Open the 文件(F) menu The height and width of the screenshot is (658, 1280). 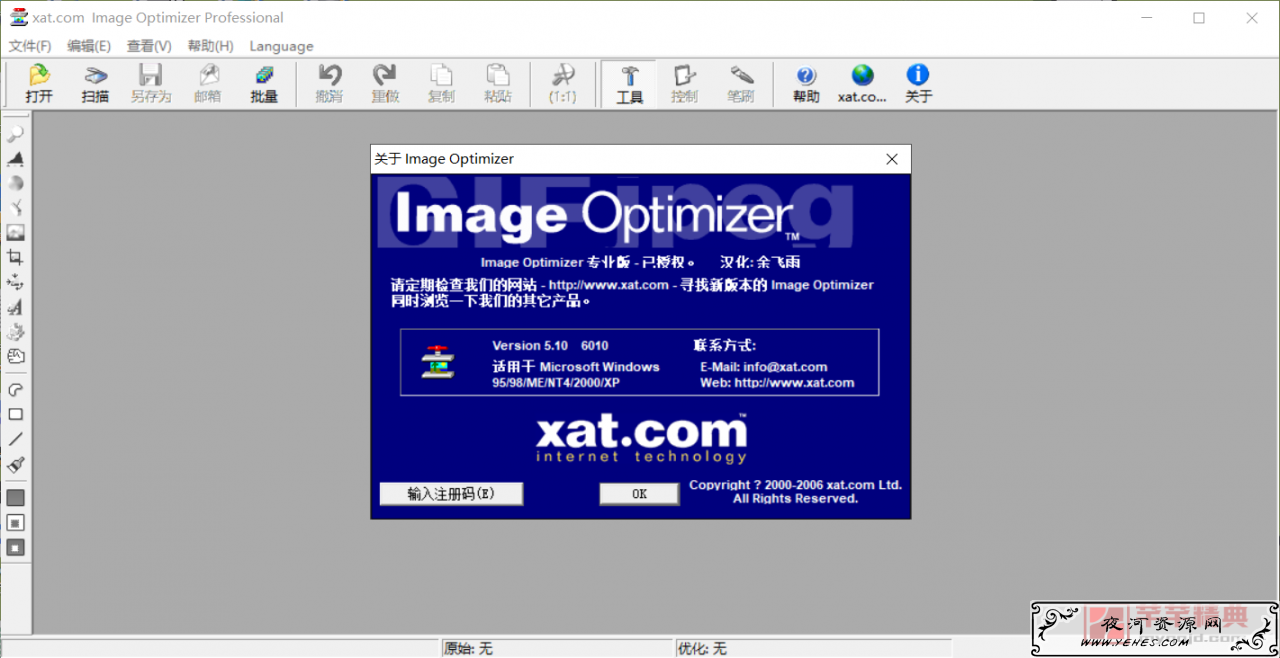pos(30,46)
